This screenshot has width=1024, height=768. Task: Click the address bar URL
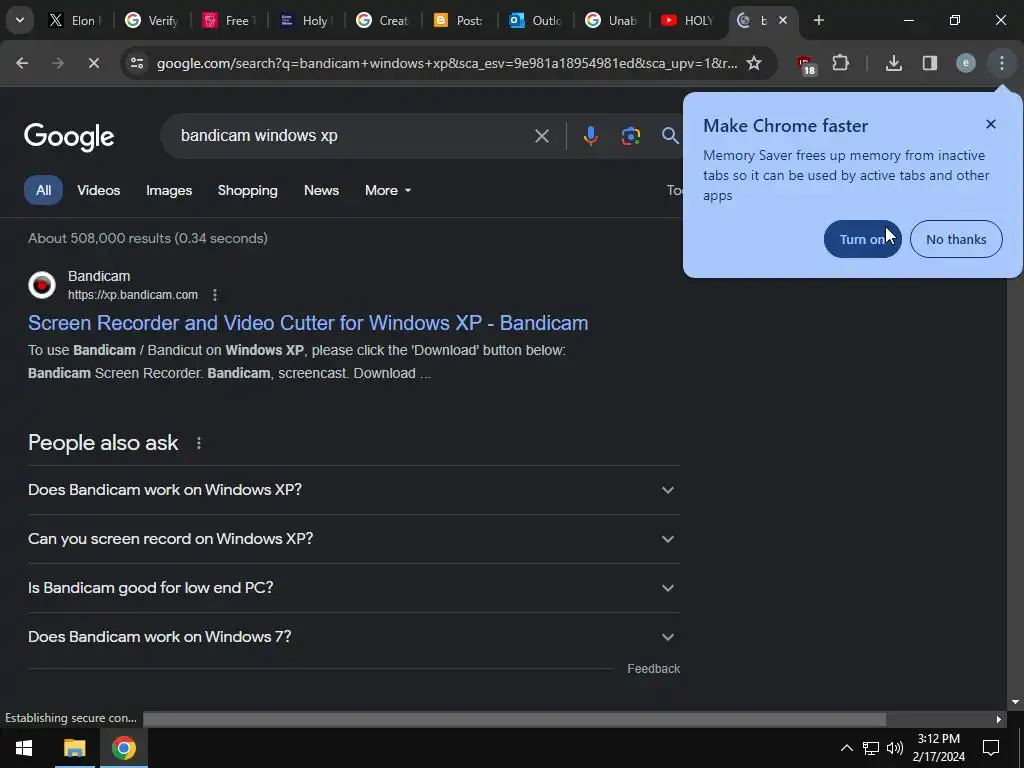pyautogui.click(x=447, y=63)
